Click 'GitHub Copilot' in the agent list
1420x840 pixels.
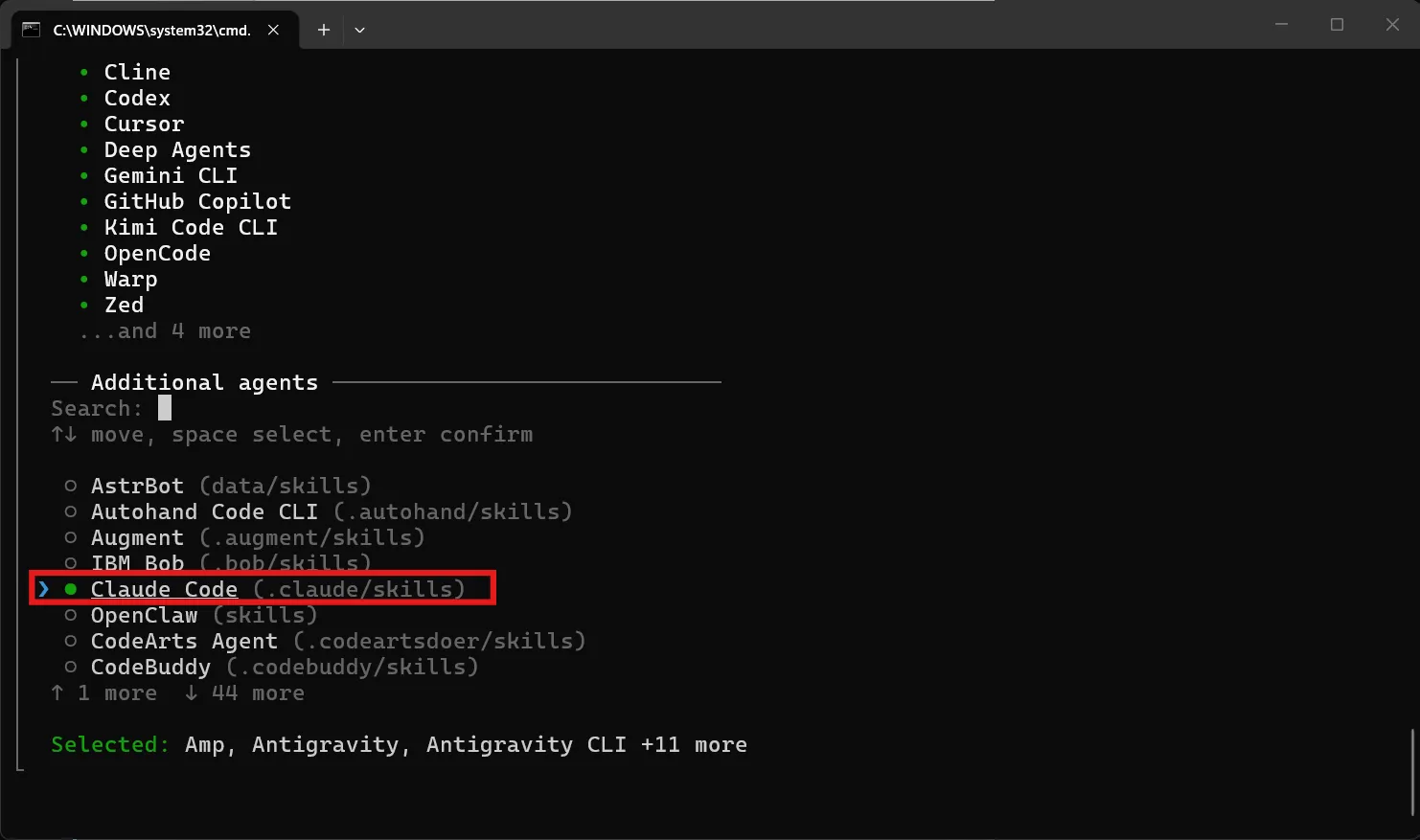coord(197,201)
